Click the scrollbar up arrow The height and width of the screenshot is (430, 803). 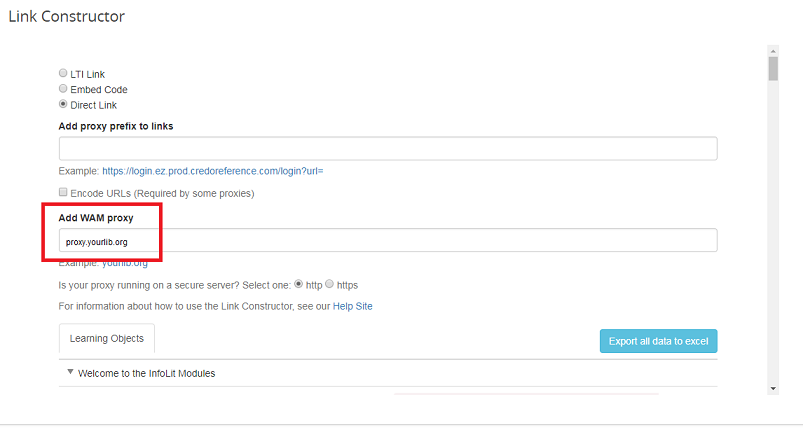click(773, 51)
